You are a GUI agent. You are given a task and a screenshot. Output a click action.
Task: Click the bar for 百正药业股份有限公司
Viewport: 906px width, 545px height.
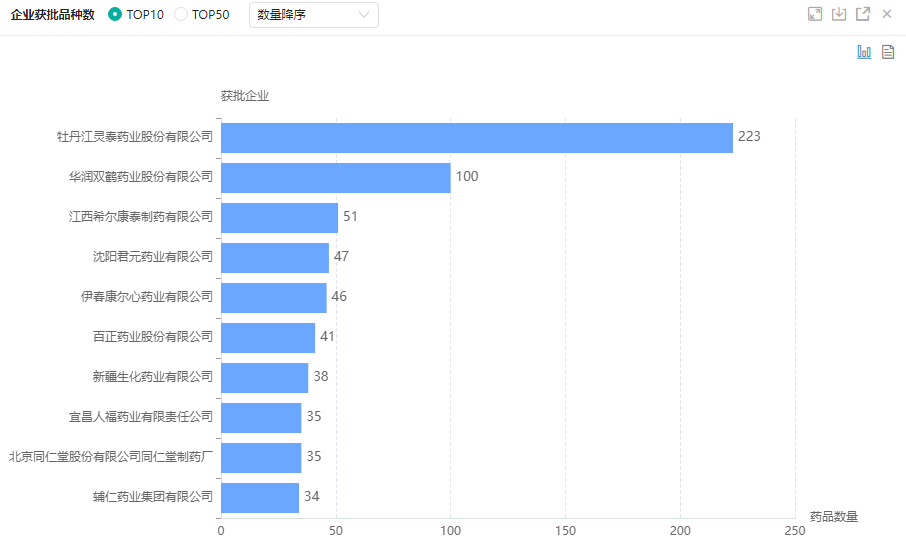268,338
